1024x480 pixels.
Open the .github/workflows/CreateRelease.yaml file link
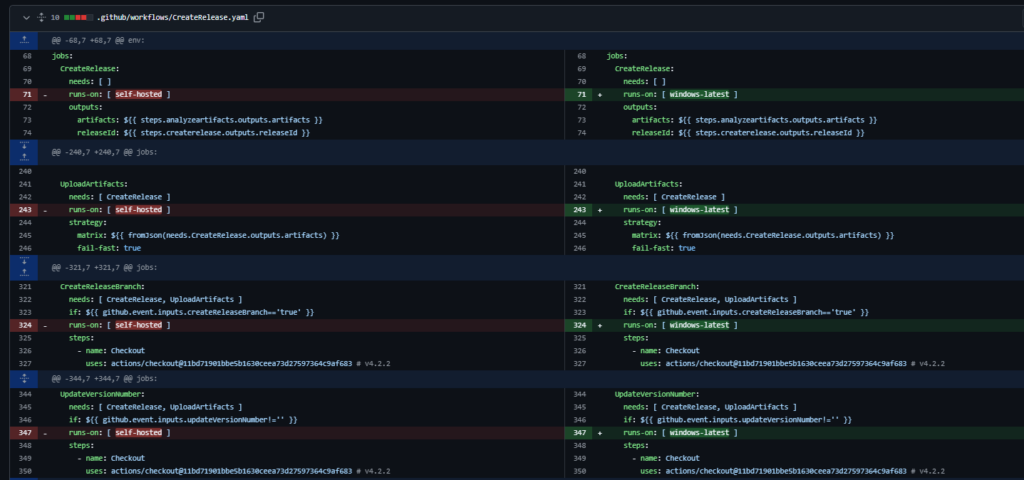[172, 18]
